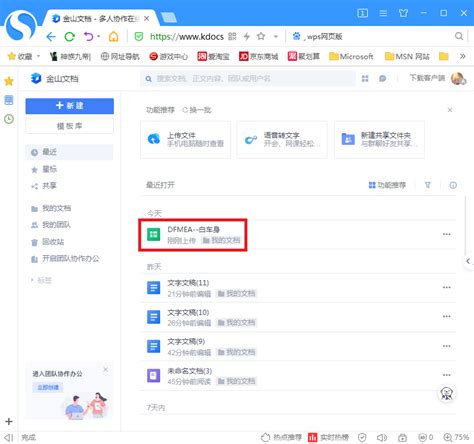This screenshot has height=444, width=474.
Task: Click the skin shirt icon in title bar
Action: point(403,13)
